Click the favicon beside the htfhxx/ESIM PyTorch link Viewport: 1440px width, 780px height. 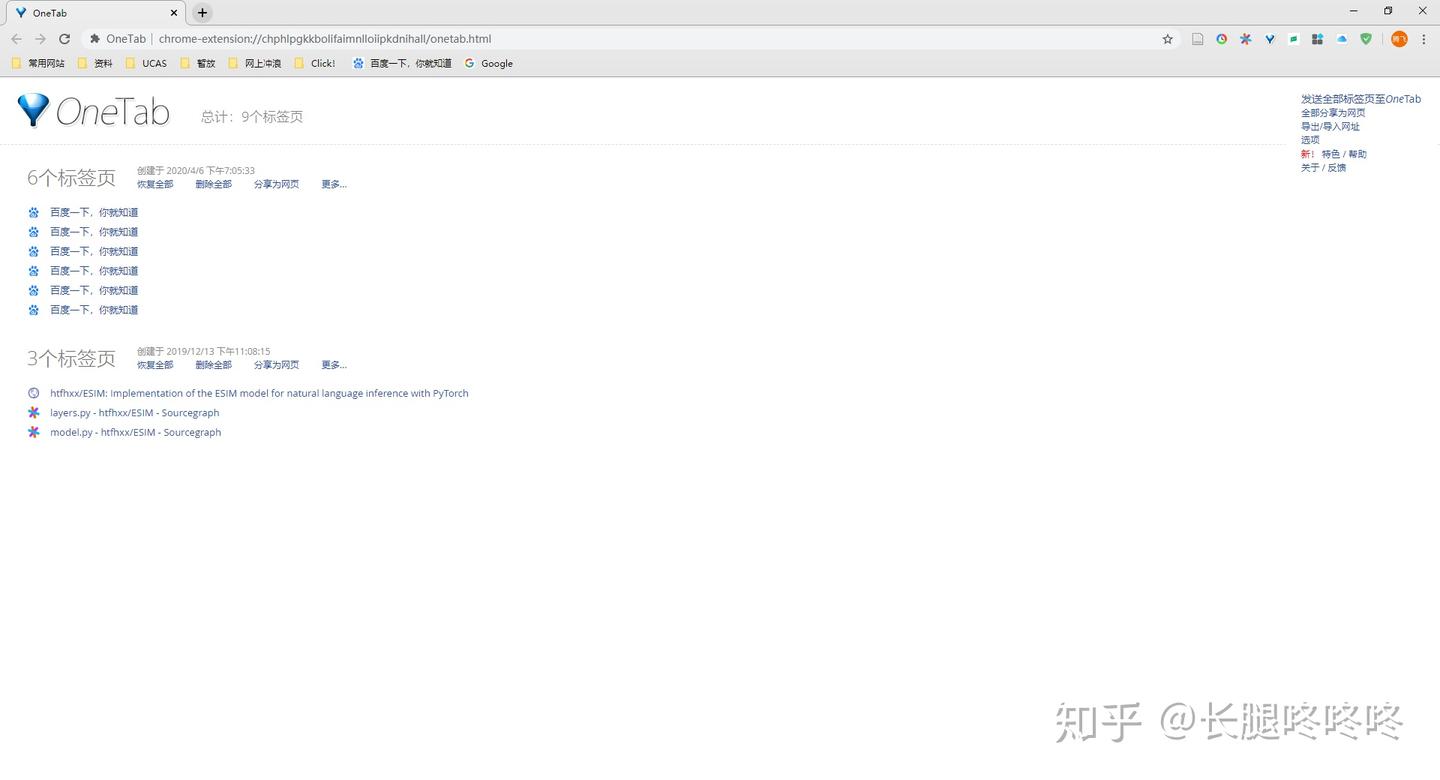[x=34, y=393]
